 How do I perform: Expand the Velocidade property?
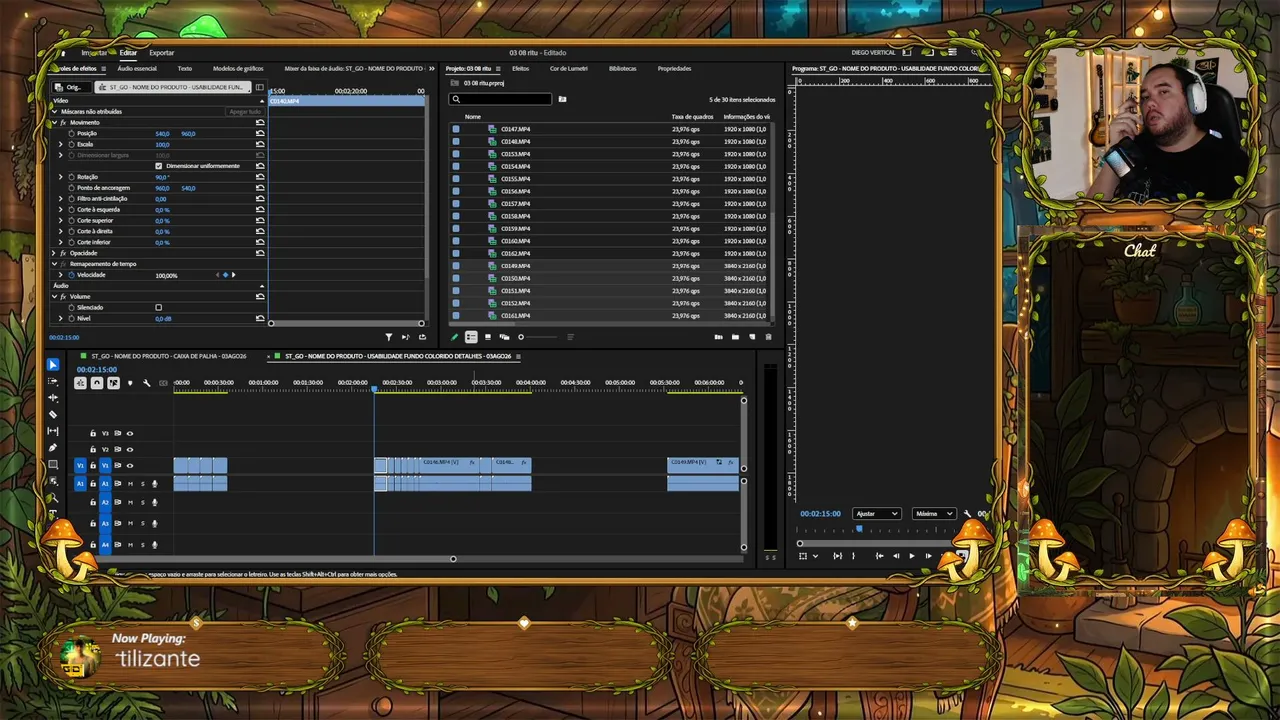[x=61, y=275]
